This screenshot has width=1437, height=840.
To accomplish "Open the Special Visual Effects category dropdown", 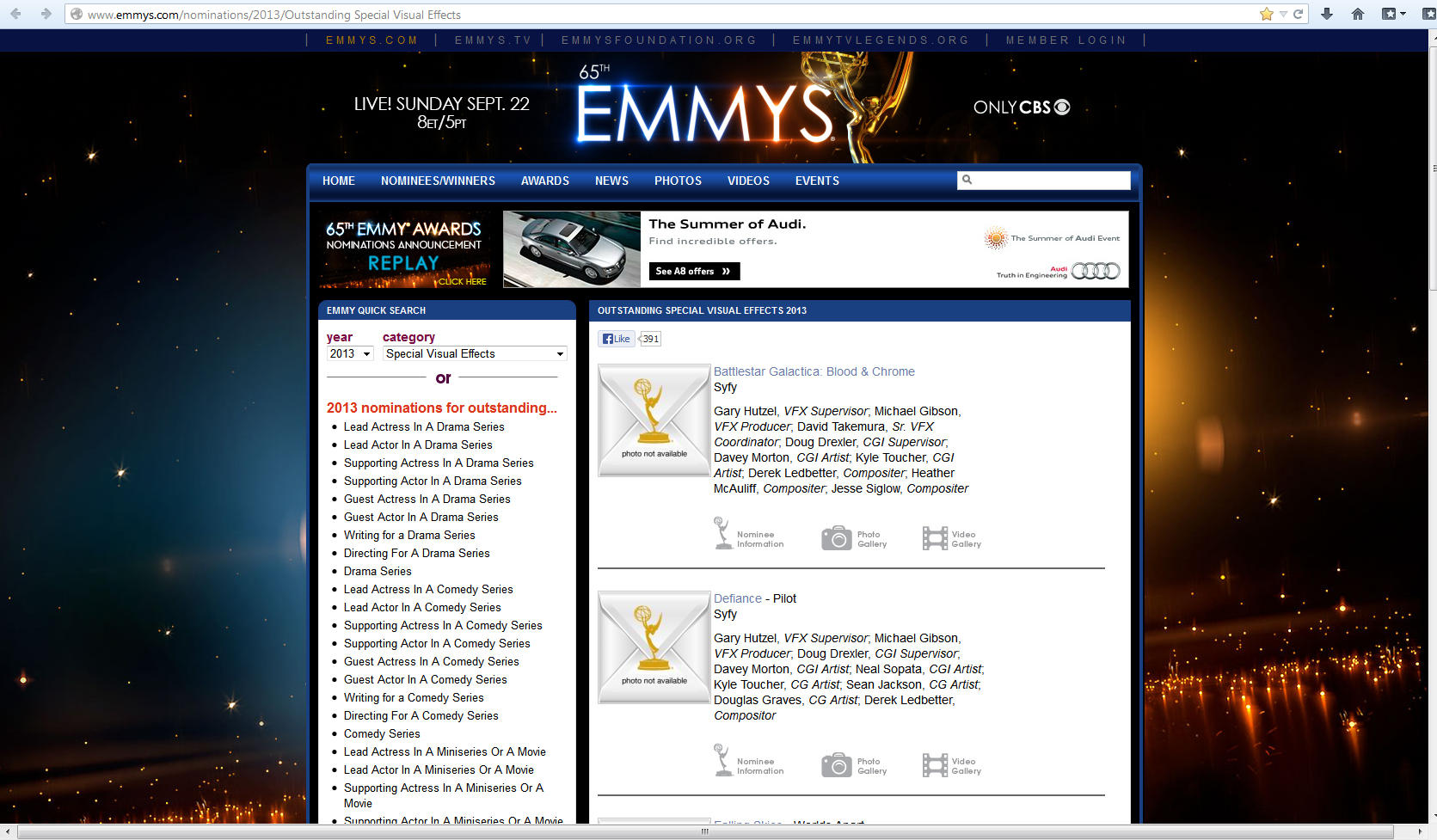I will tap(475, 353).
